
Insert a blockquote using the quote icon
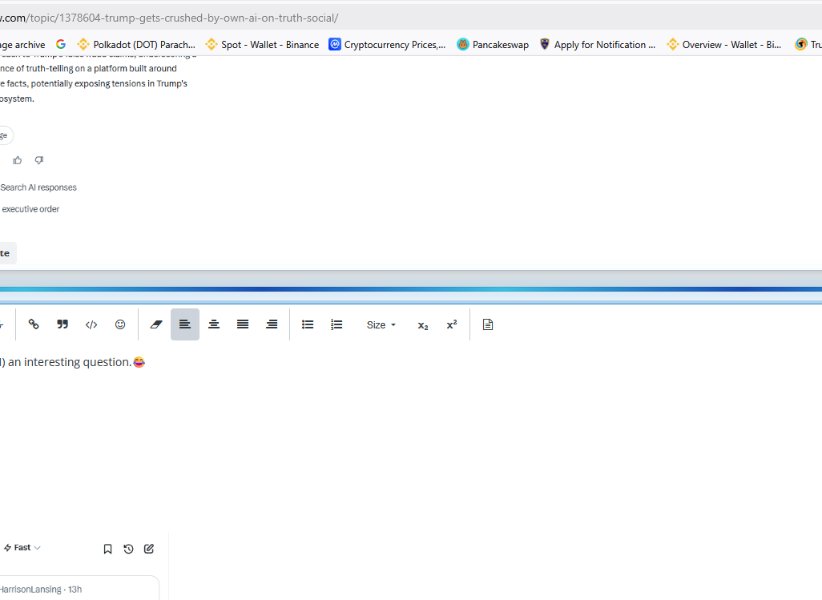[x=62, y=325]
